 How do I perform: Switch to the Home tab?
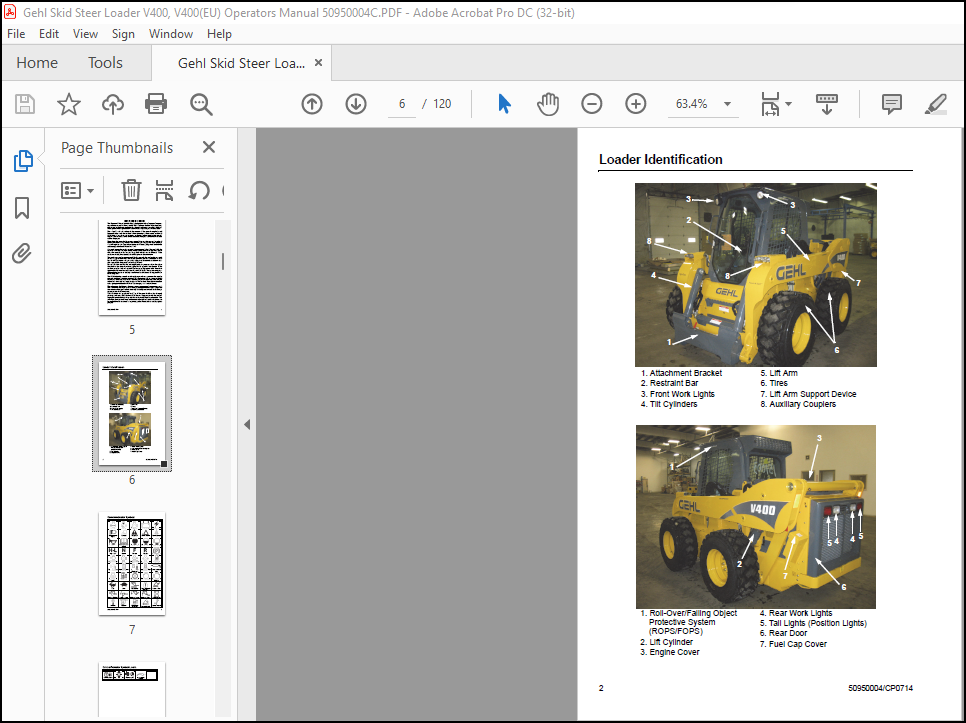37,63
